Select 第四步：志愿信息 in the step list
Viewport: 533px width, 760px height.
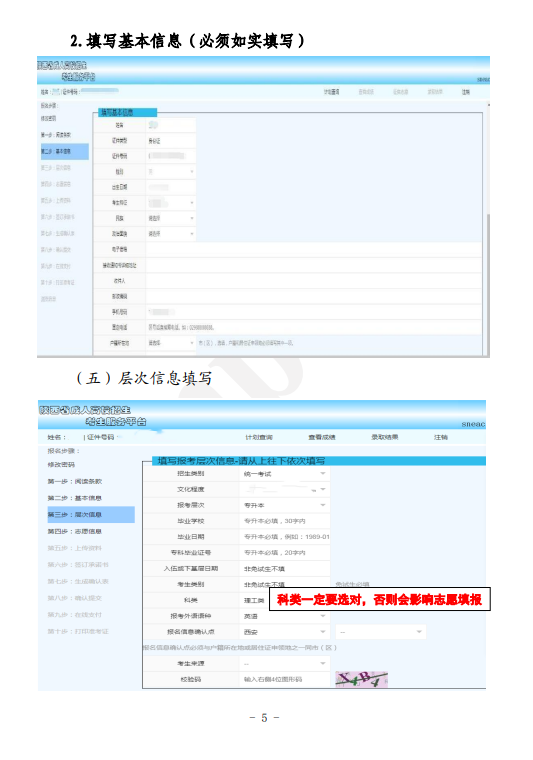tap(75, 532)
